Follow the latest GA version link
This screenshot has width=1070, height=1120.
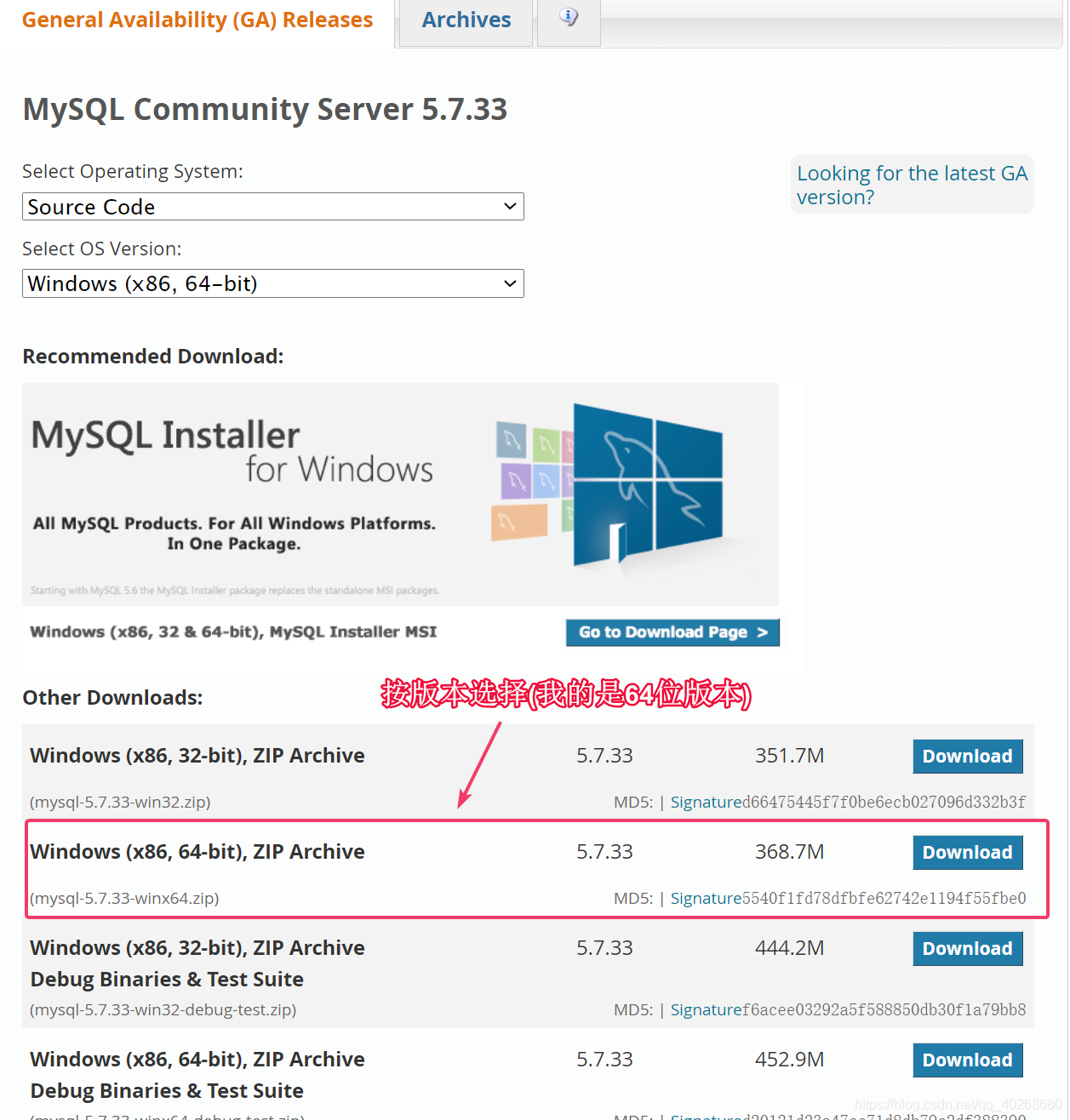912,185
